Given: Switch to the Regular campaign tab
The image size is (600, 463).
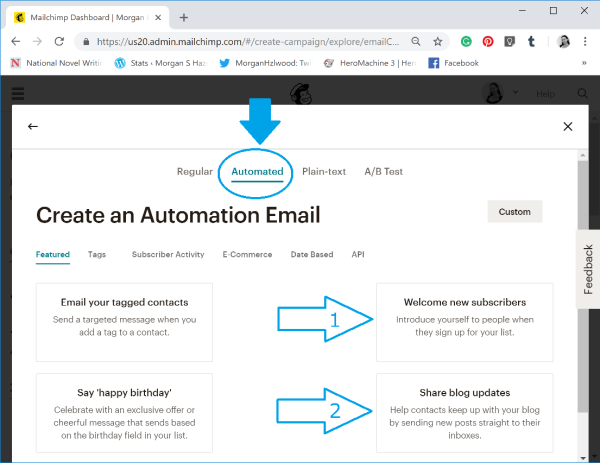Looking at the screenshot, I should pos(195,171).
